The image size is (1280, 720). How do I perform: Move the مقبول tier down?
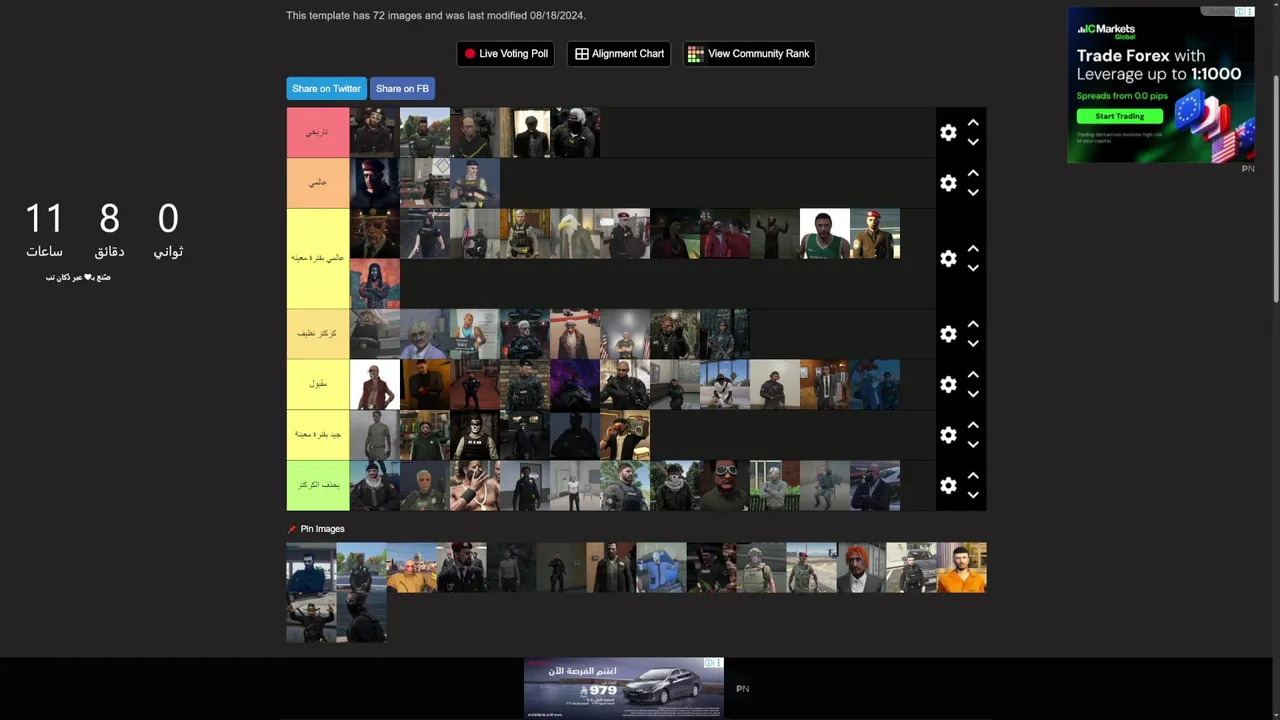click(x=973, y=394)
